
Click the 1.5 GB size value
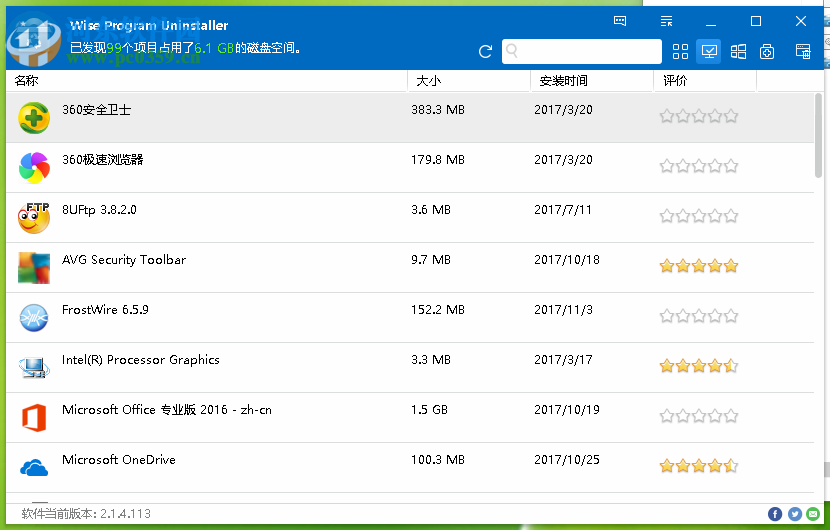(x=429, y=410)
